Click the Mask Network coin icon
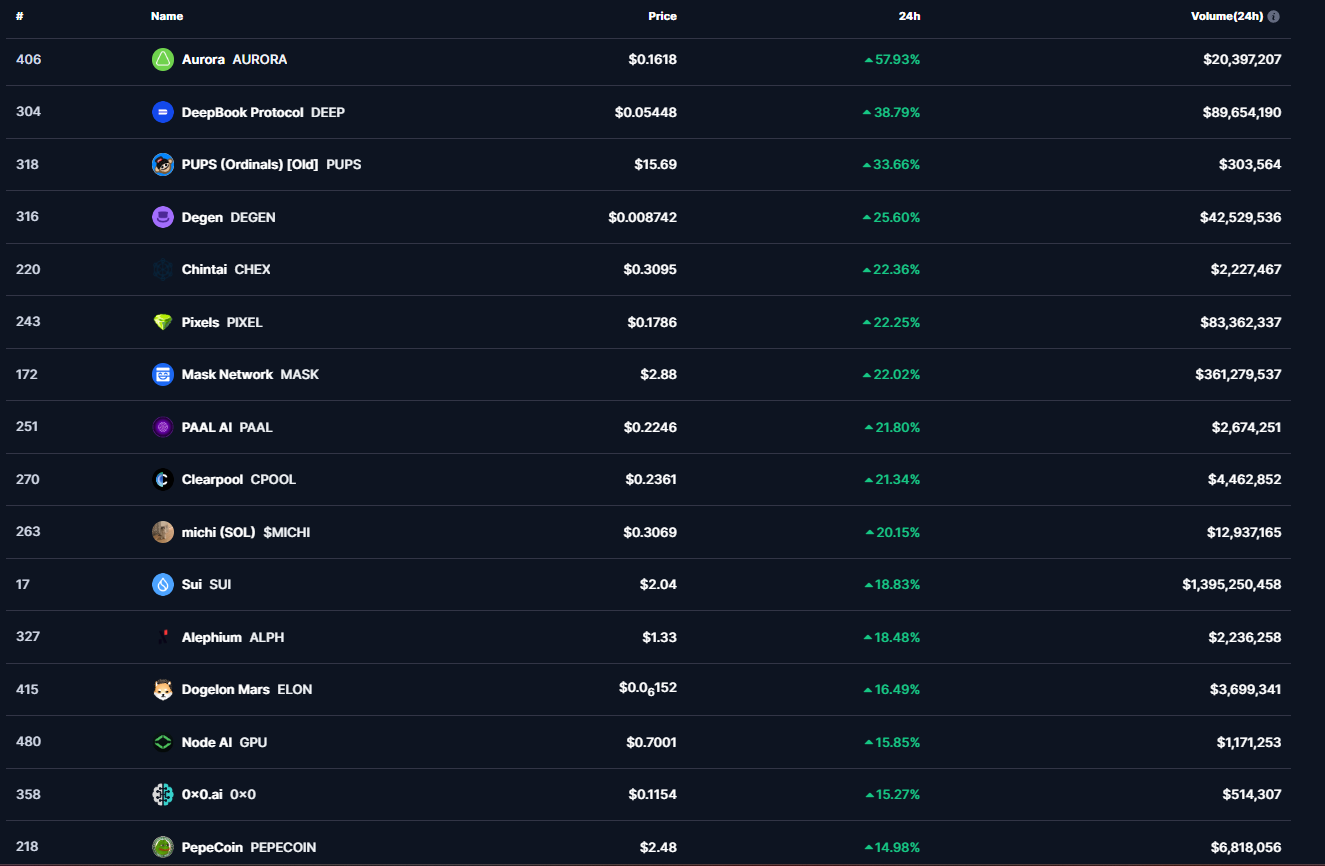The height and width of the screenshot is (866, 1325). (x=162, y=375)
